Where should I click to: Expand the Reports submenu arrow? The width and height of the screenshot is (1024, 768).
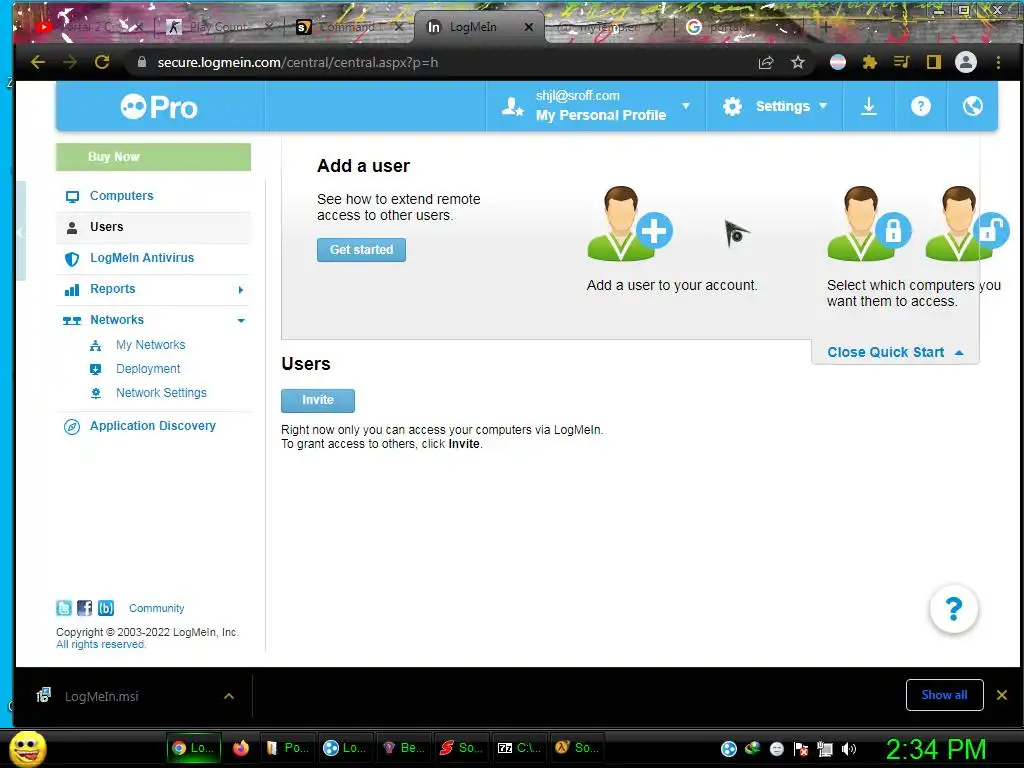[241, 289]
